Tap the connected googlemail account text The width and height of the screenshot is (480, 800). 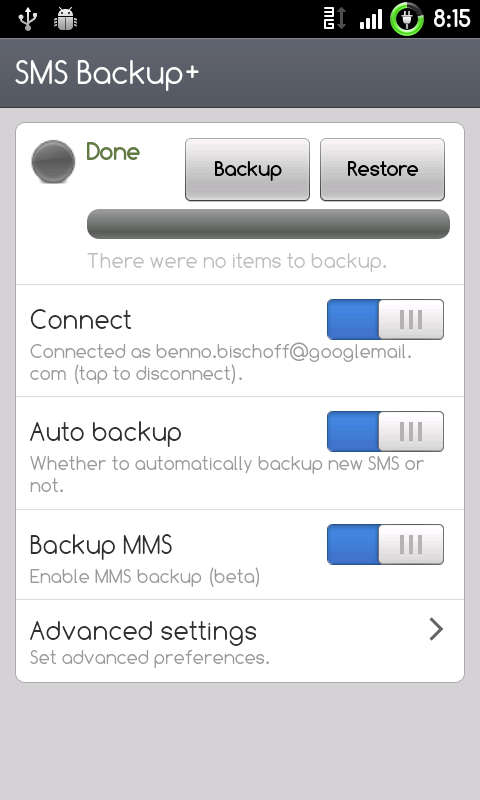click(x=221, y=363)
